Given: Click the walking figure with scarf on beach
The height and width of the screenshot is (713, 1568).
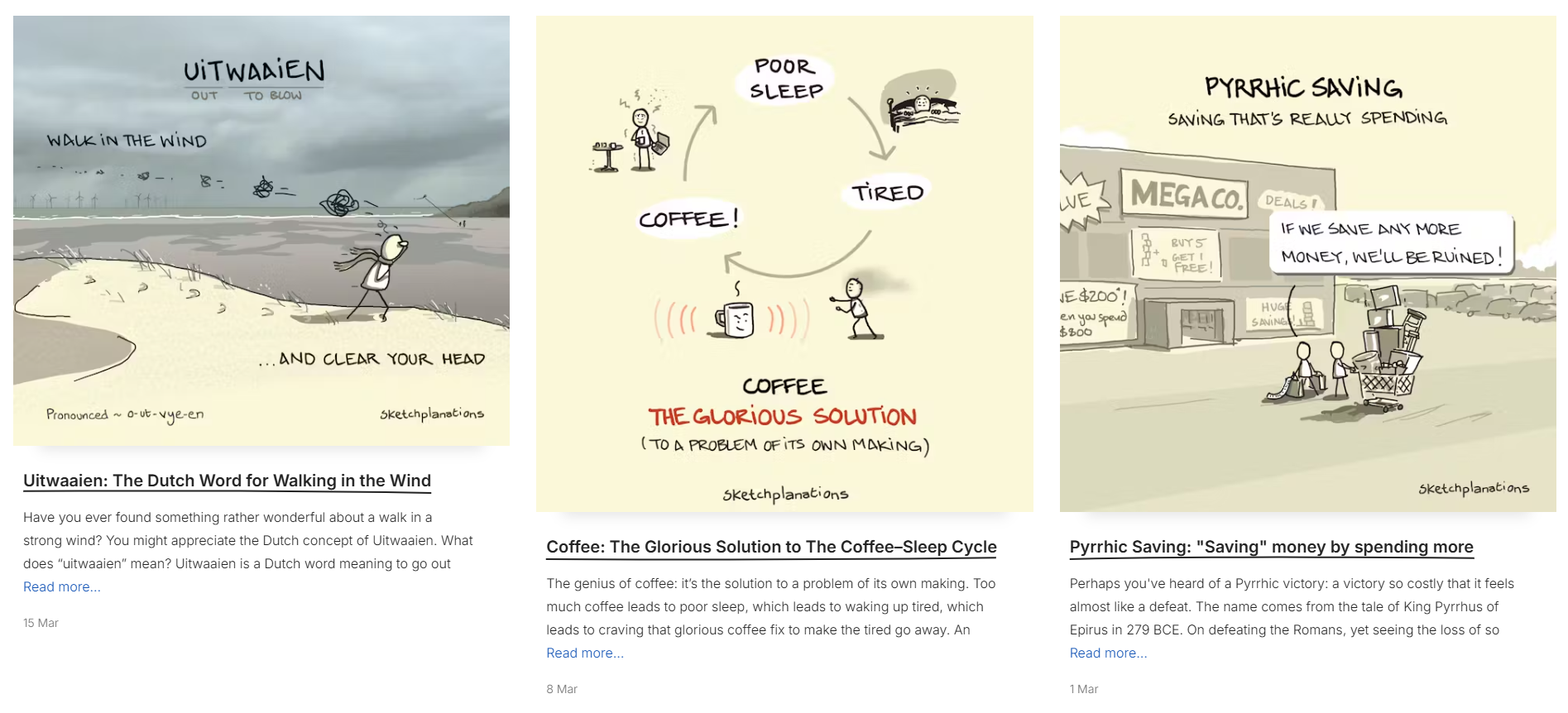Looking at the screenshot, I should pos(378,273).
